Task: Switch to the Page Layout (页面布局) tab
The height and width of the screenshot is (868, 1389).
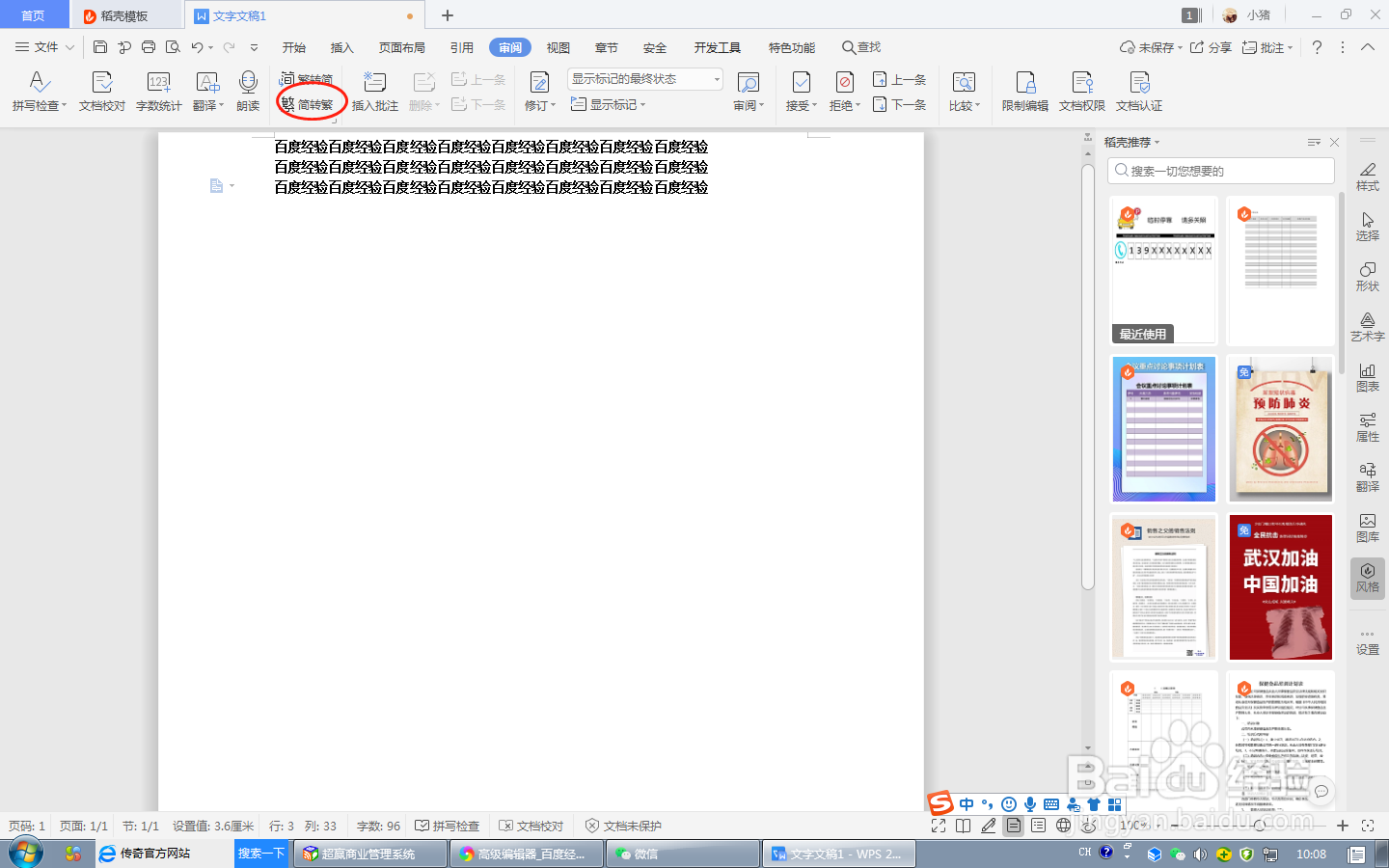Action: click(402, 47)
